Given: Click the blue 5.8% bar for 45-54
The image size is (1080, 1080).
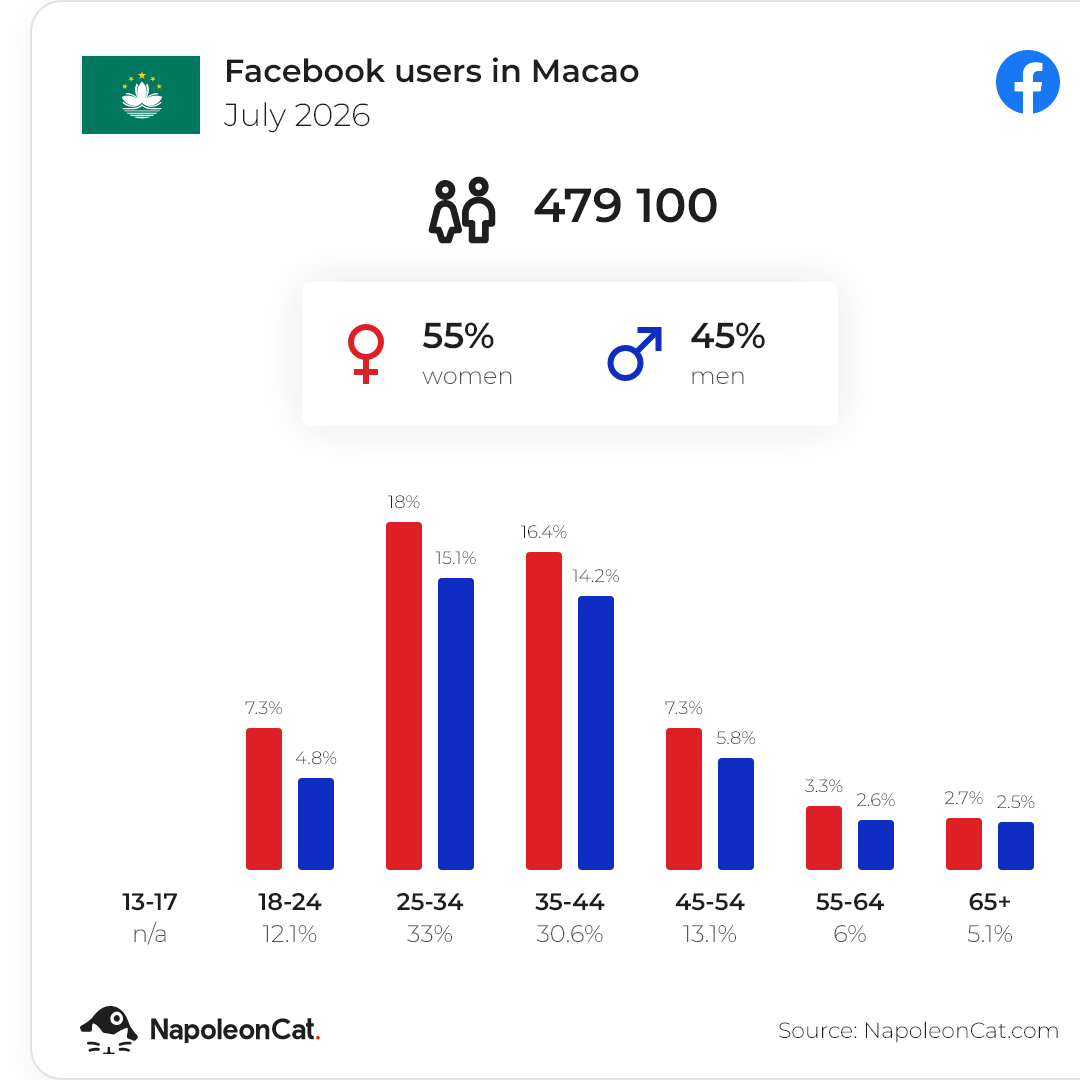Looking at the screenshot, I should 736,814.
